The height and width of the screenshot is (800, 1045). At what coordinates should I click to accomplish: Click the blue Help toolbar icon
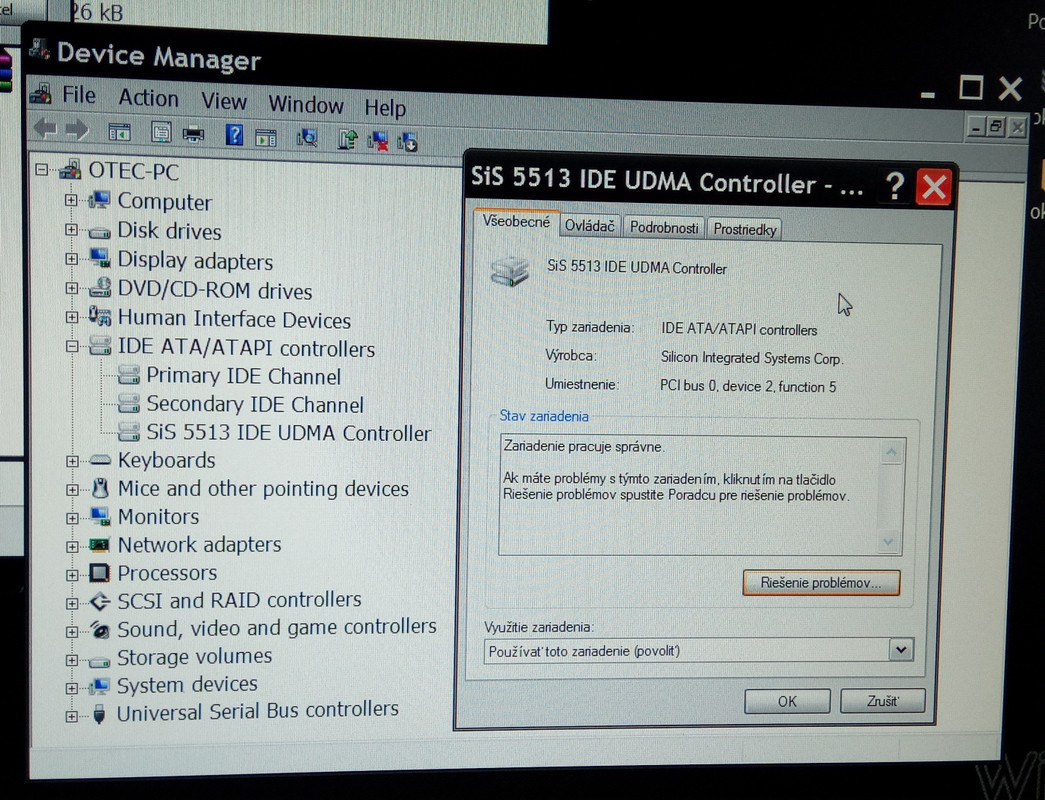coord(234,135)
